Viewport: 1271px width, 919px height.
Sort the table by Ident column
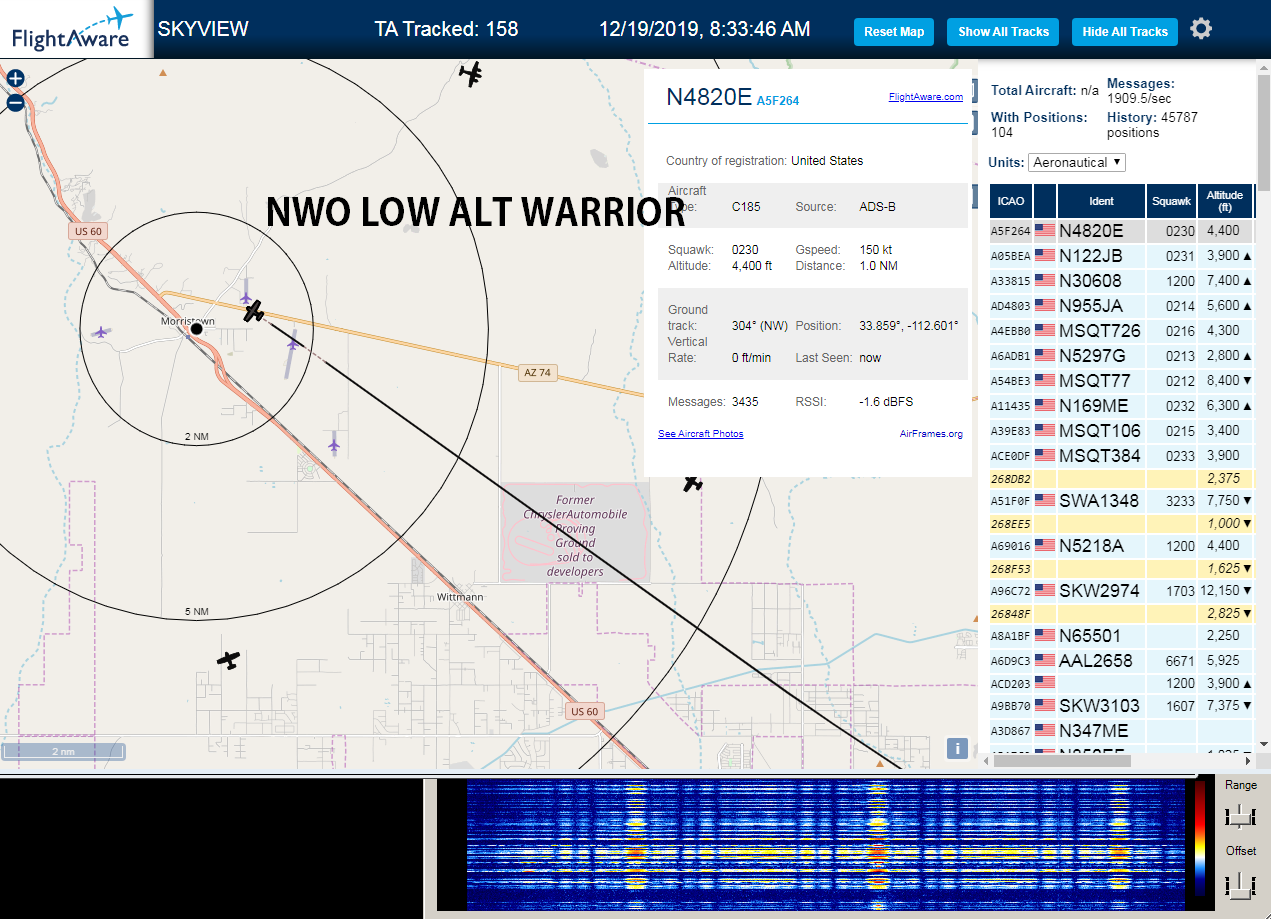point(1101,201)
